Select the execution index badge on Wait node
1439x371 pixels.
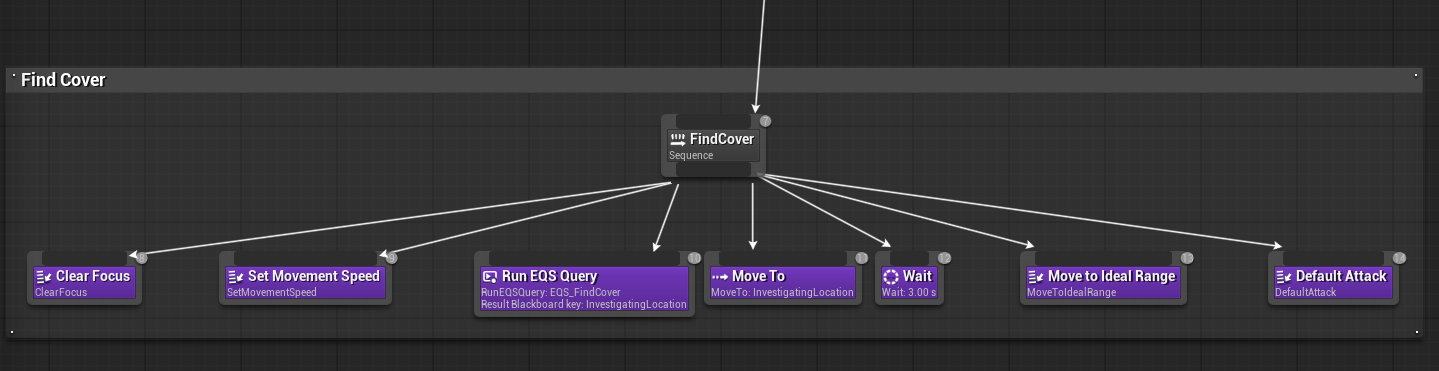[944, 258]
